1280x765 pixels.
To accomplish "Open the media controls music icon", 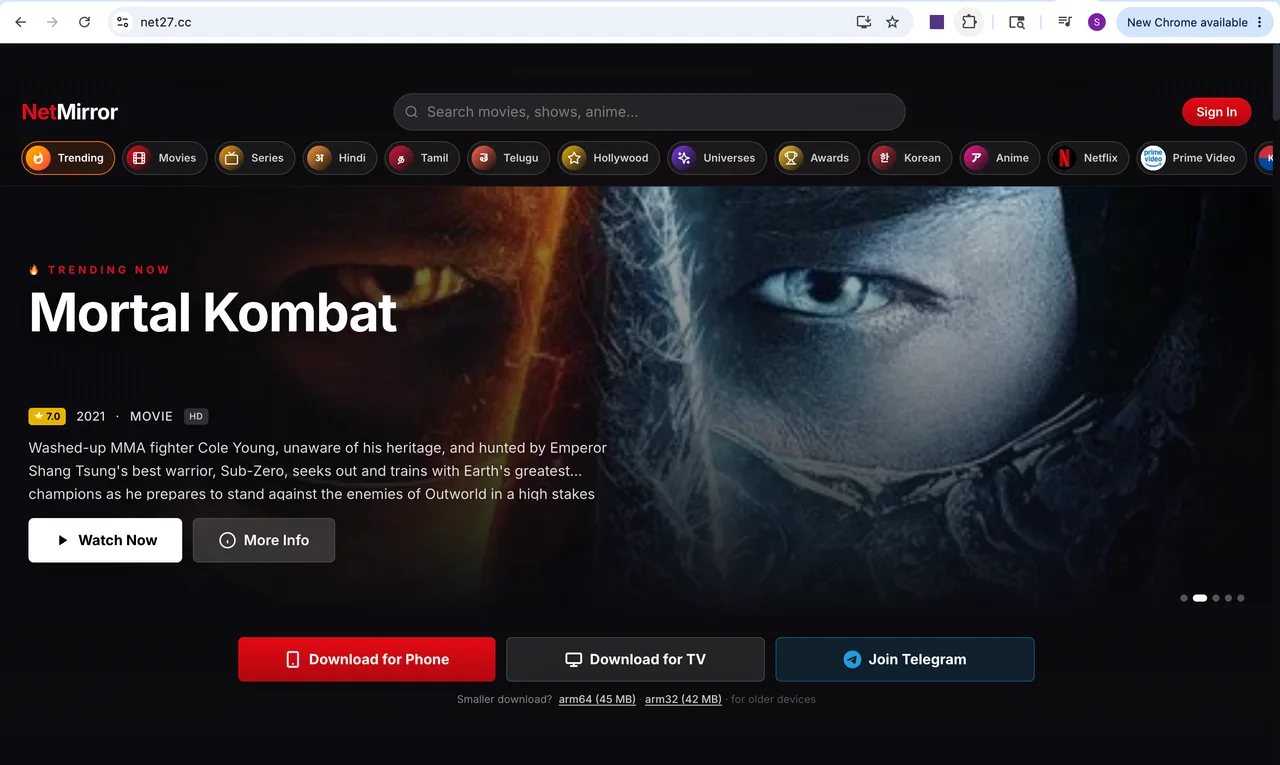I will tap(1065, 22).
